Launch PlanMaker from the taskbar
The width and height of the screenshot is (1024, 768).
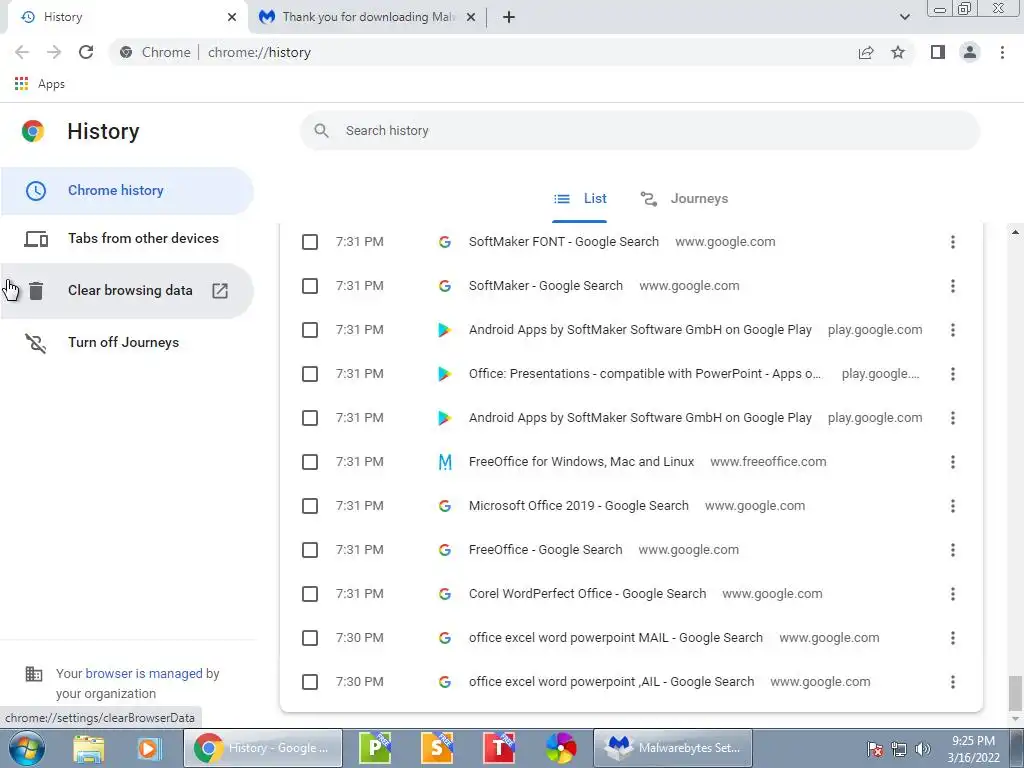[x=376, y=748]
